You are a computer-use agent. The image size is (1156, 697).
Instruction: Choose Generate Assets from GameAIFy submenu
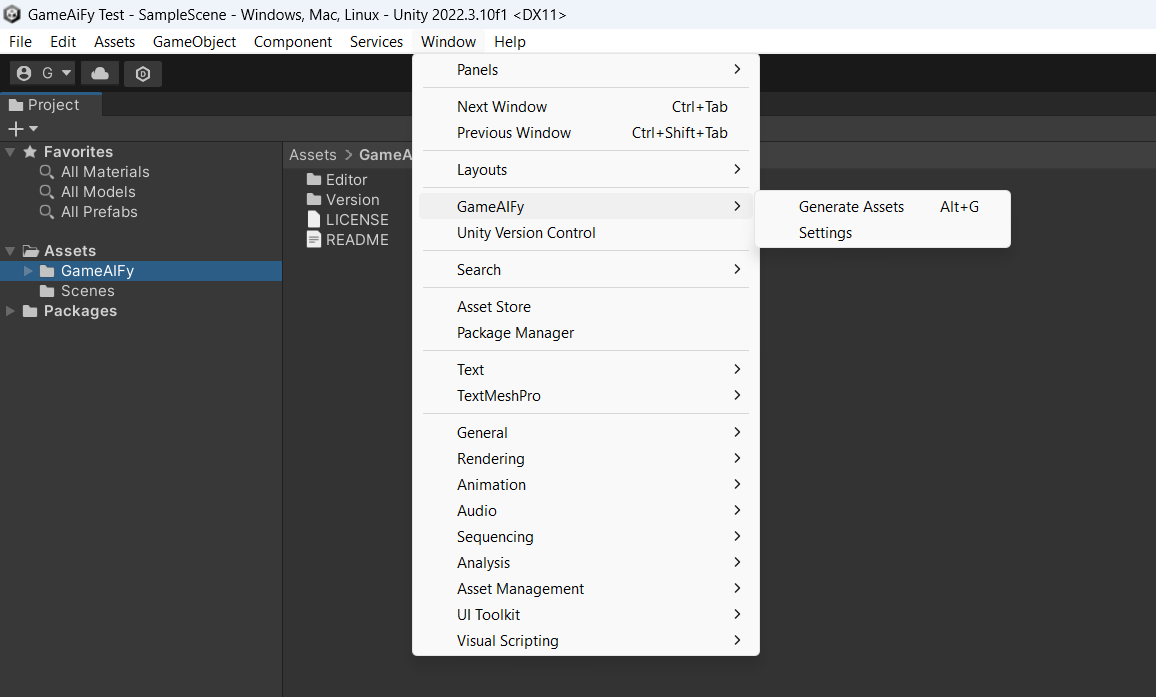(882, 207)
